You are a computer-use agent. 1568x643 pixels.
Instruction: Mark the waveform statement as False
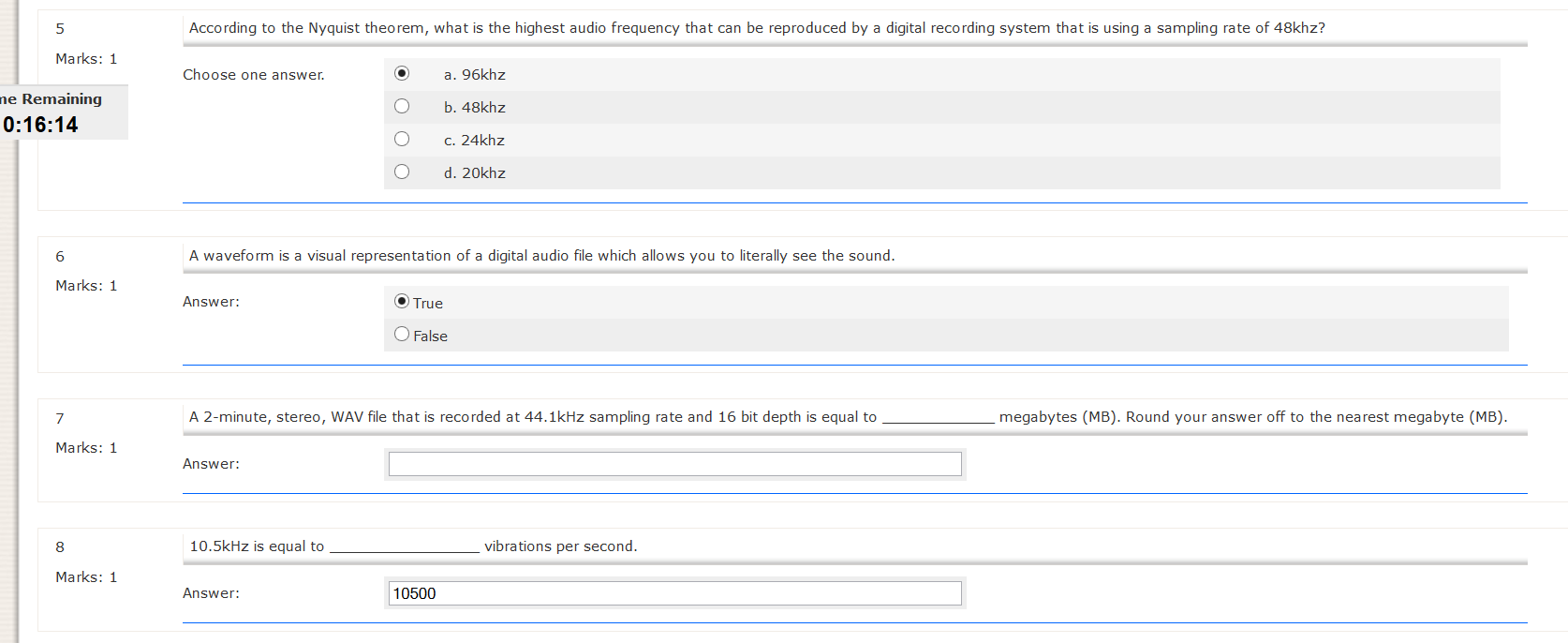tap(402, 334)
